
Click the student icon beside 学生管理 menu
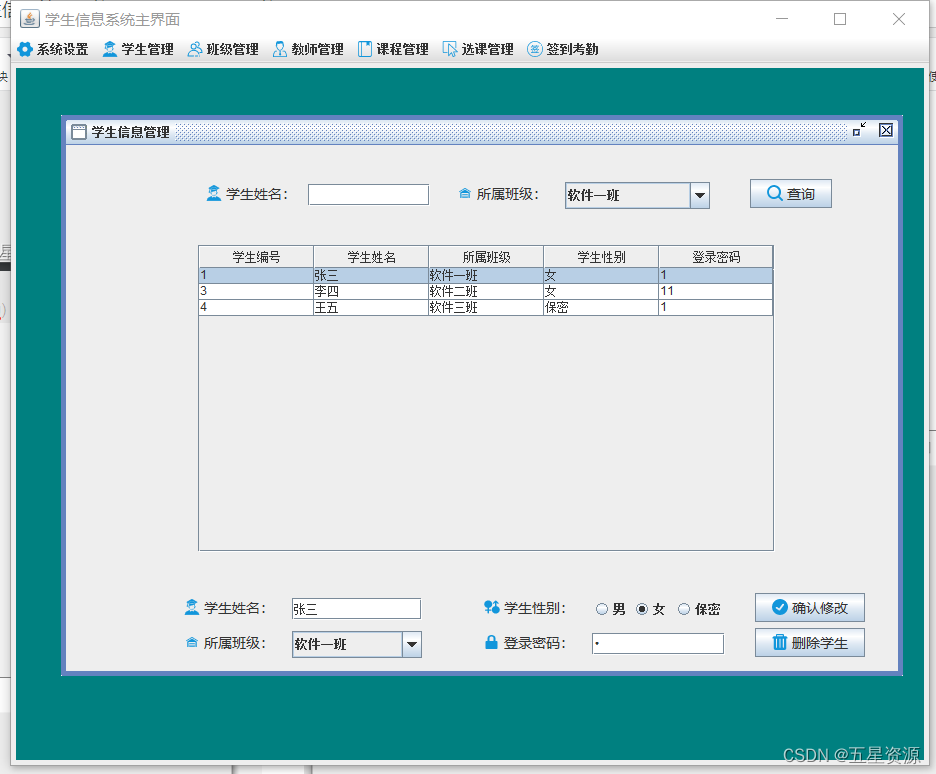tap(110, 49)
